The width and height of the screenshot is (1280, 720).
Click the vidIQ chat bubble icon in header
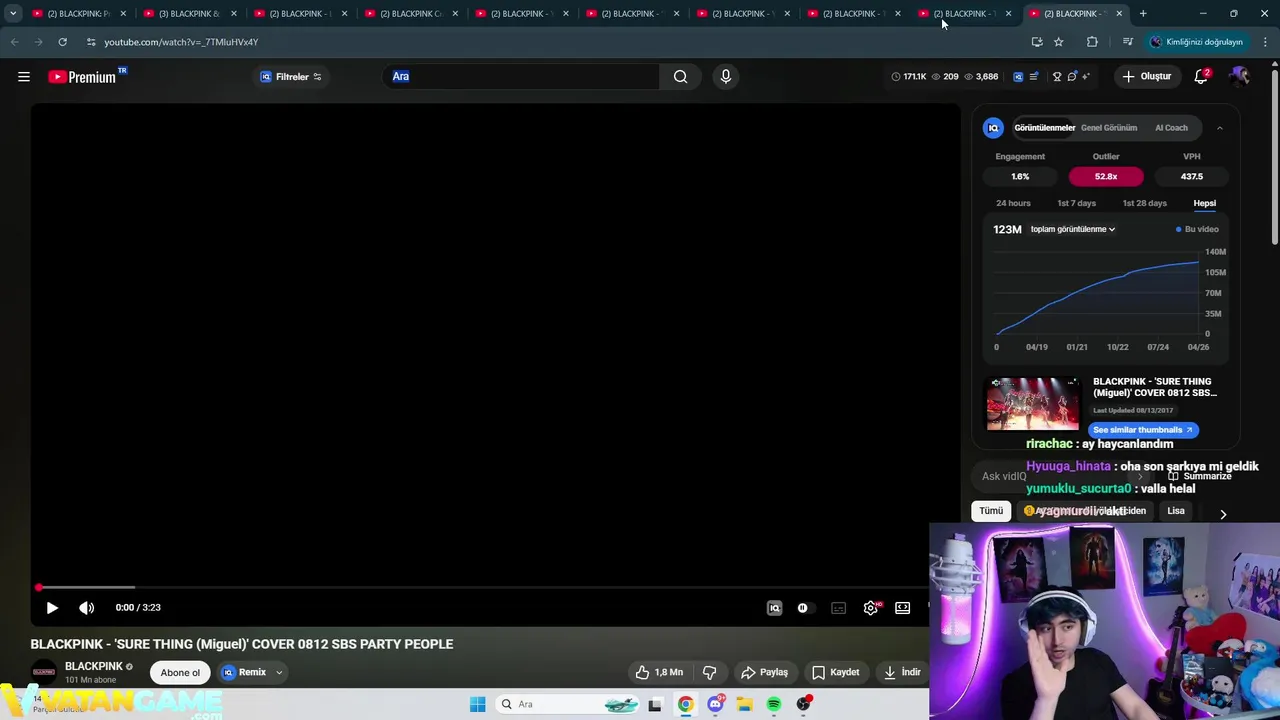1072,77
